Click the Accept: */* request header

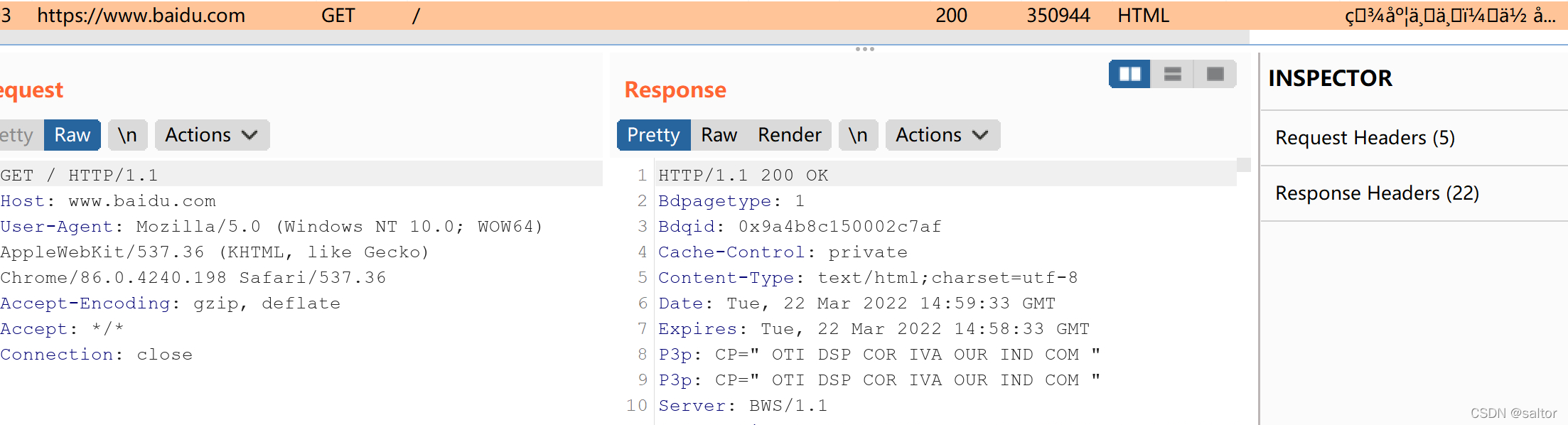[x=63, y=329]
